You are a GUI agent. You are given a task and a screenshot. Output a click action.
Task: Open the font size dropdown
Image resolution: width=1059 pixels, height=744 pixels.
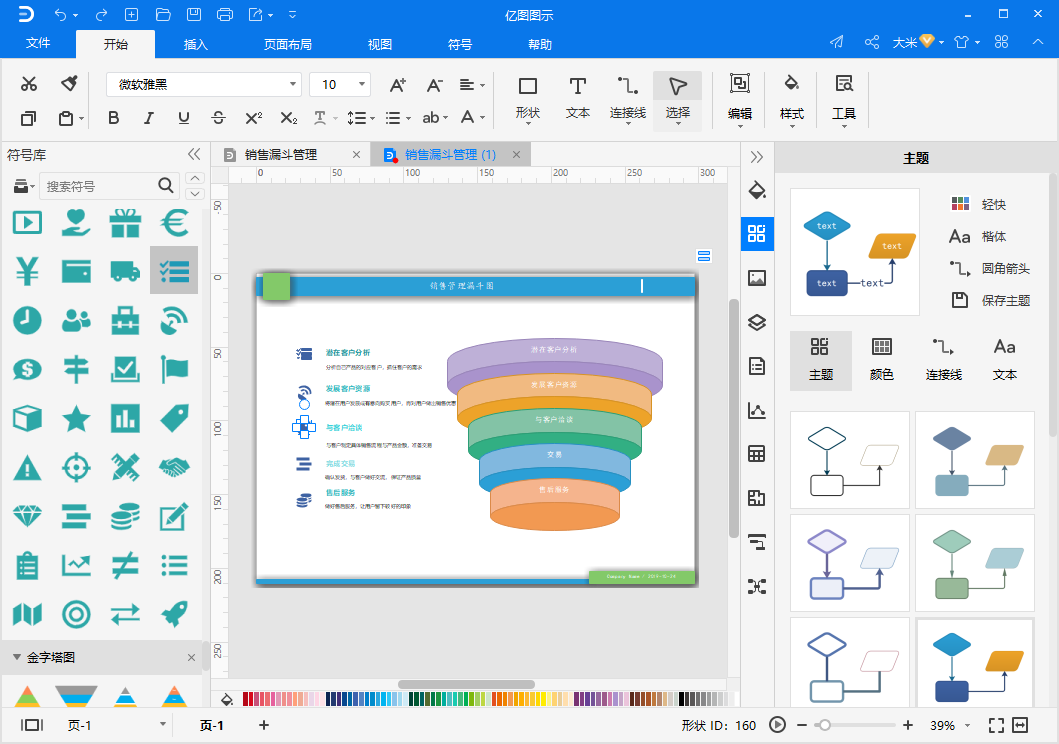(362, 84)
